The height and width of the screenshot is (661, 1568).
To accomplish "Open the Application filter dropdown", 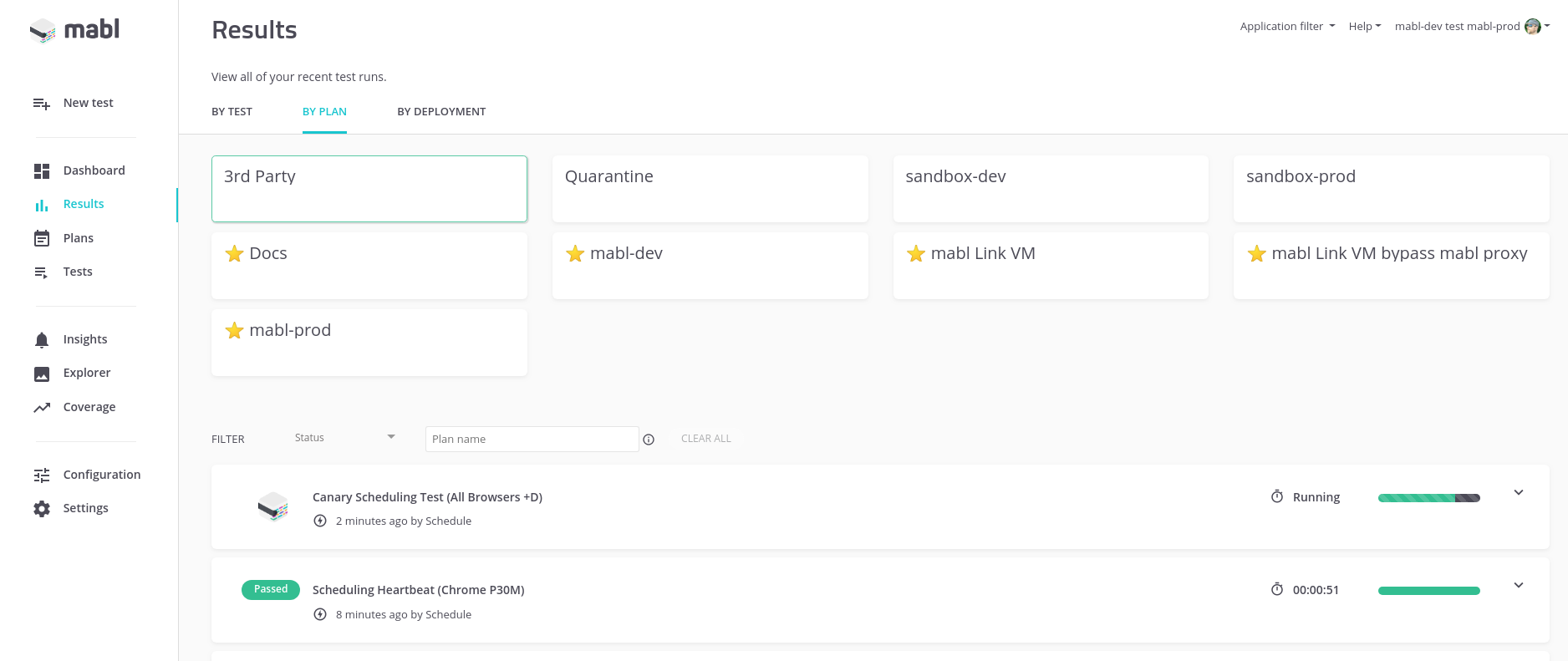I will point(1288,27).
